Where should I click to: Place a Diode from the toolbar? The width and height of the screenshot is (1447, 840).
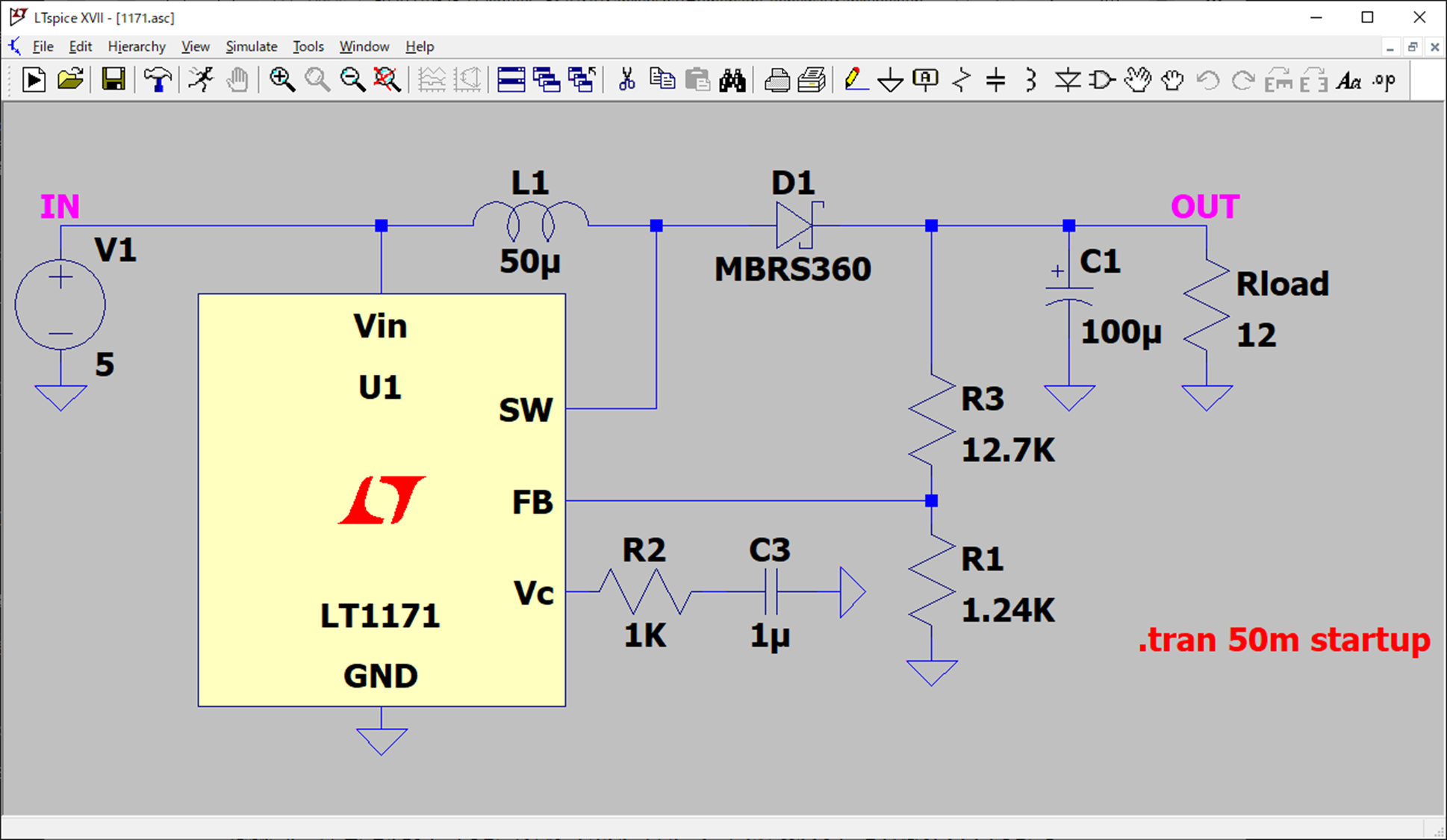coord(1068,79)
